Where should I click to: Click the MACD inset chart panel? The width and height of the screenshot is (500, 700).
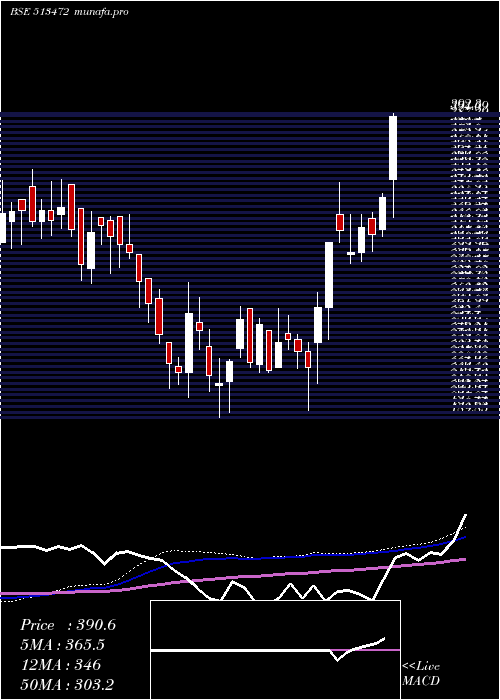point(275,650)
